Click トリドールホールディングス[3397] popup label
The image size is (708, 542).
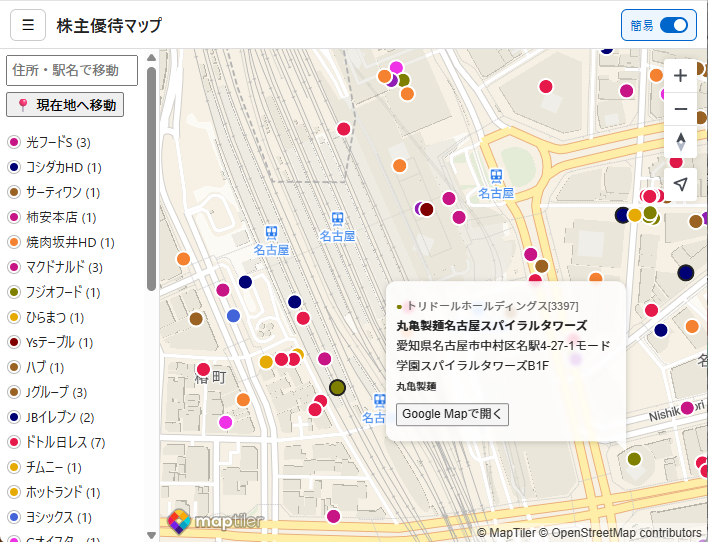(492, 306)
